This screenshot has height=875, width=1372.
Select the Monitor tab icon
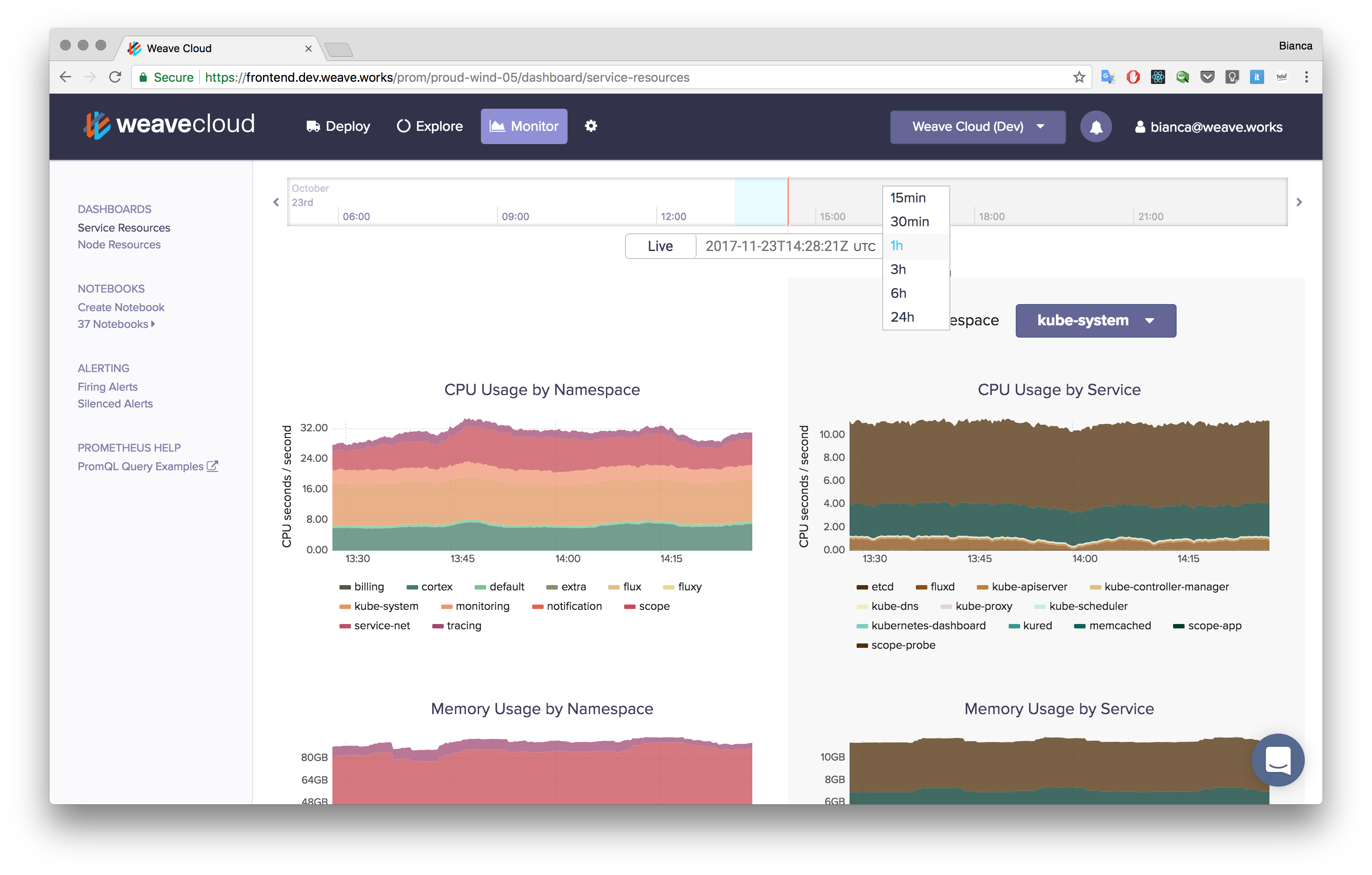pyautogui.click(x=497, y=126)
